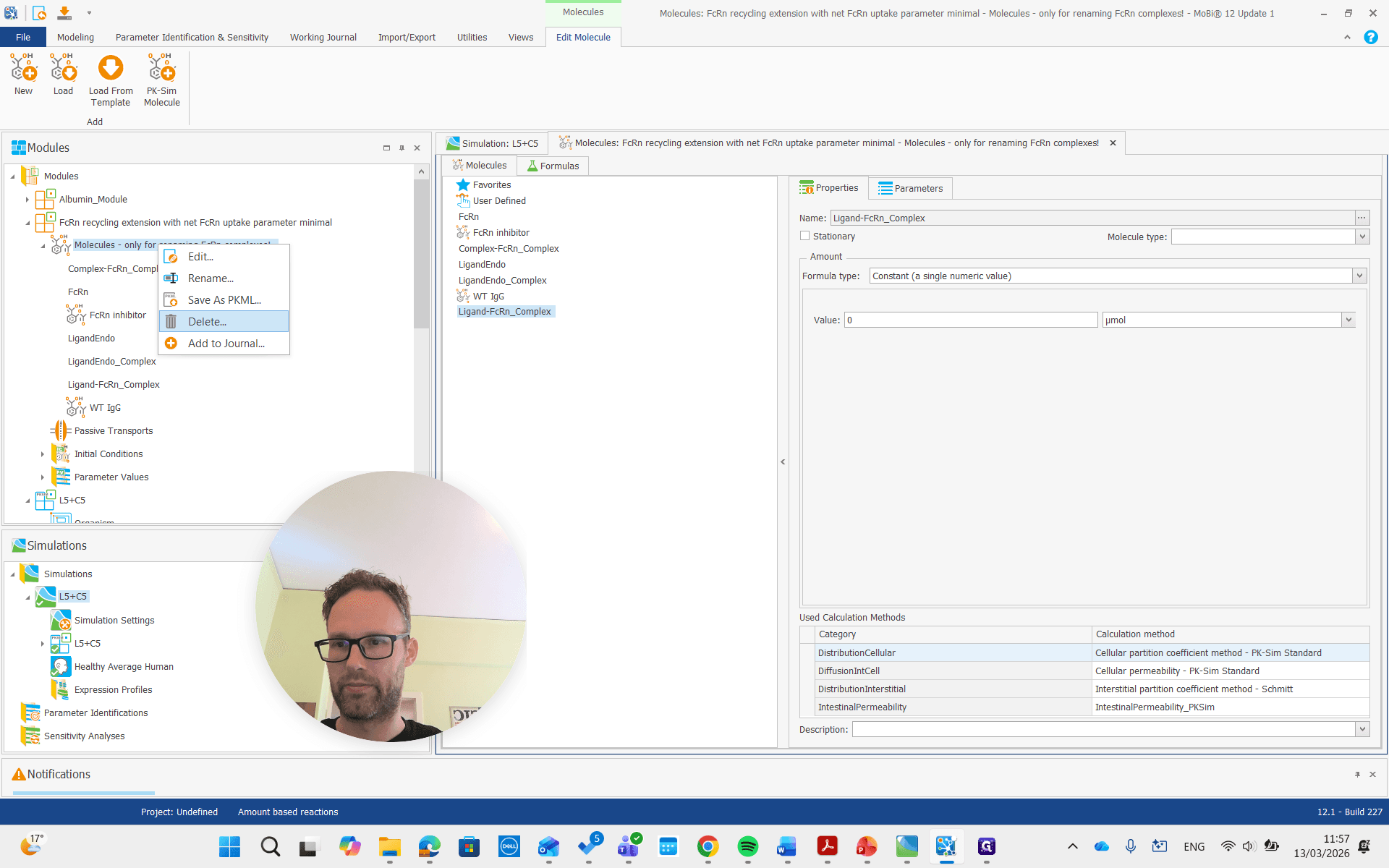Choose Delete... from the context menu
The height and width of the screenshot is (868, 1389).
[224, 322]
